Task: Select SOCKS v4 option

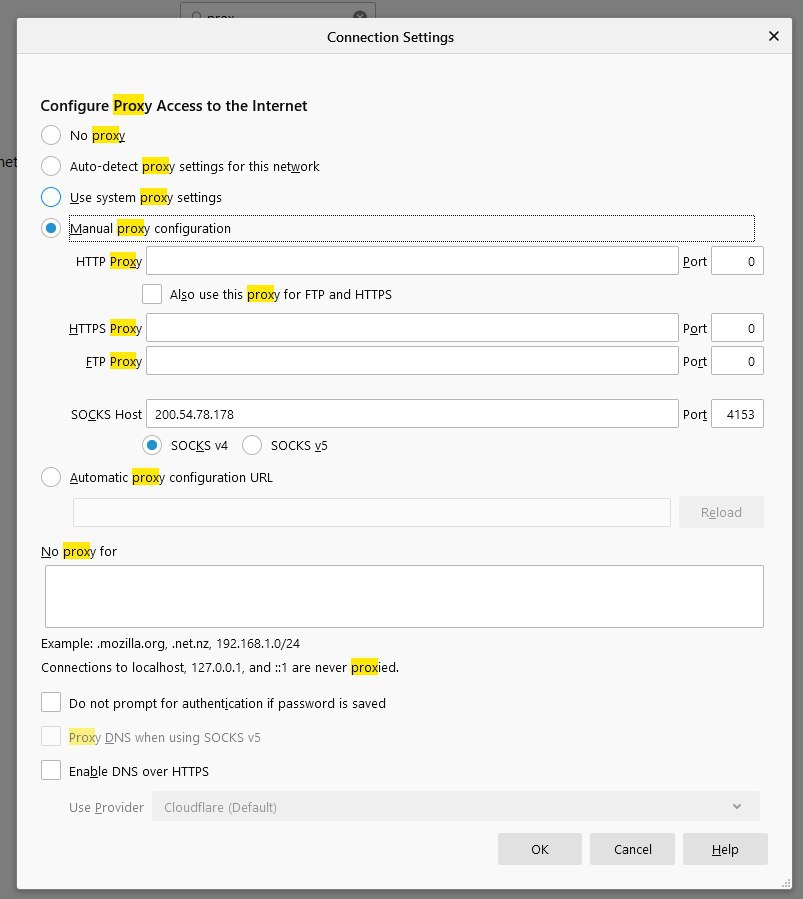Action: tap(152, 445)
